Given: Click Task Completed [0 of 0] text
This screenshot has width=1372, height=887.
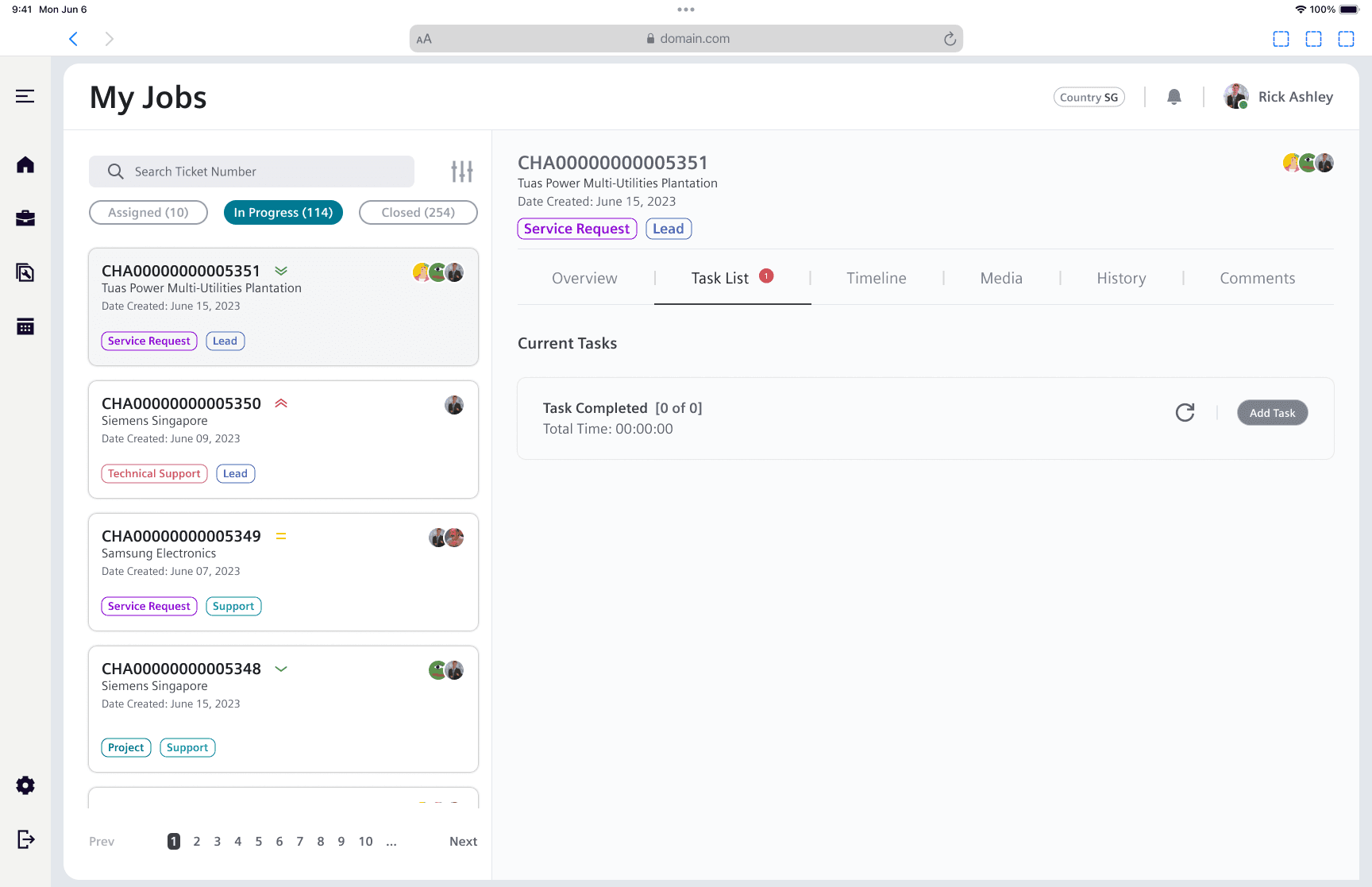Looking at the screenshot, I should click(x=622, y=408).
